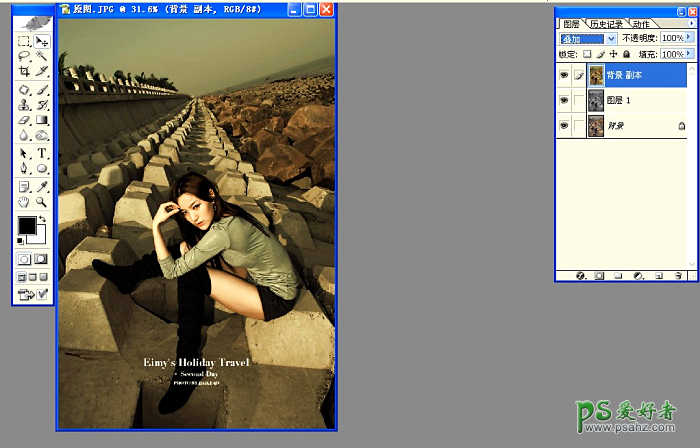Screen dimensions: 700x448
Task: Create a new layer from panel footer
Action: [658, 275]
